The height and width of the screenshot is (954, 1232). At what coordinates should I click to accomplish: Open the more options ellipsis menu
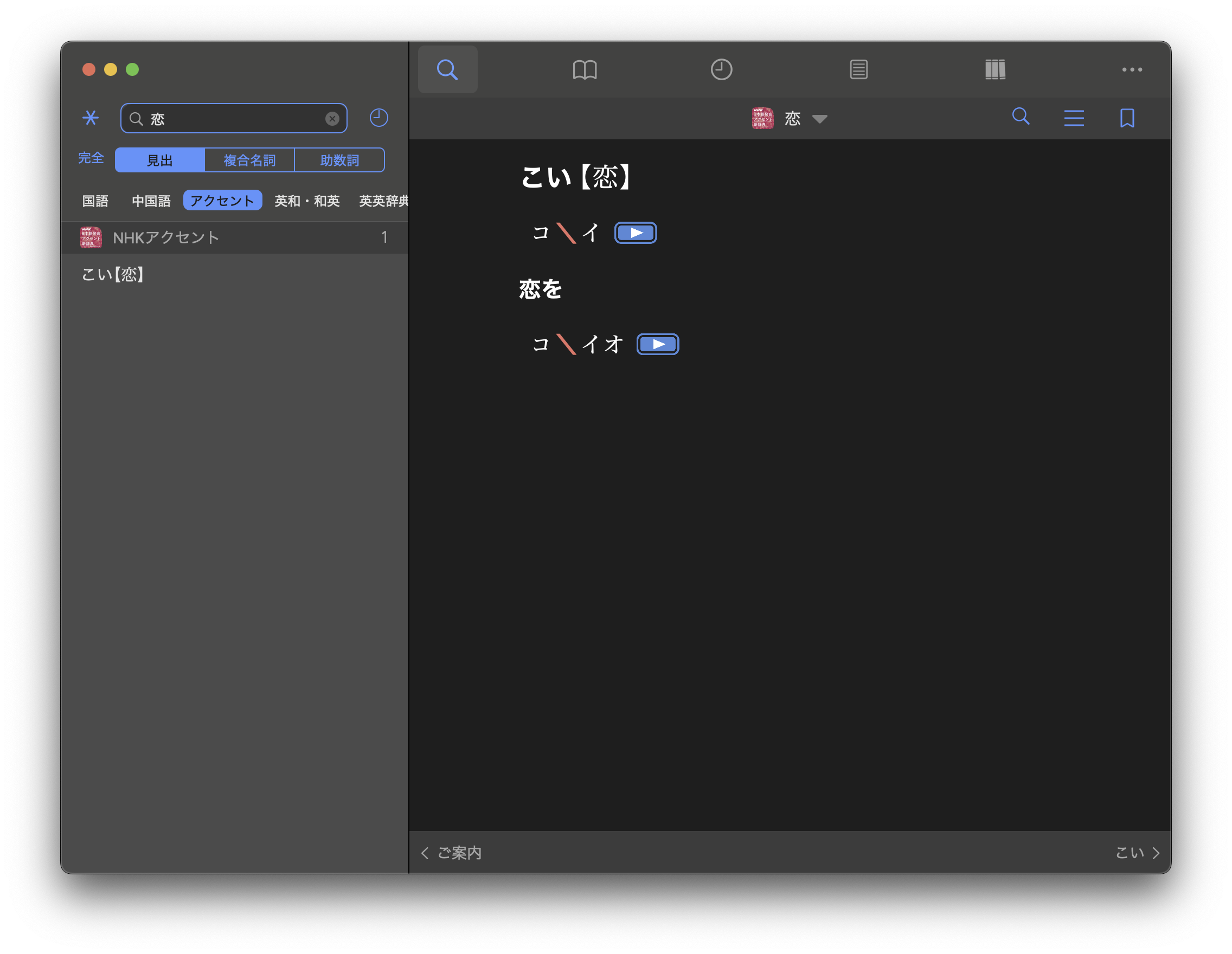(x=1132, y=69)
